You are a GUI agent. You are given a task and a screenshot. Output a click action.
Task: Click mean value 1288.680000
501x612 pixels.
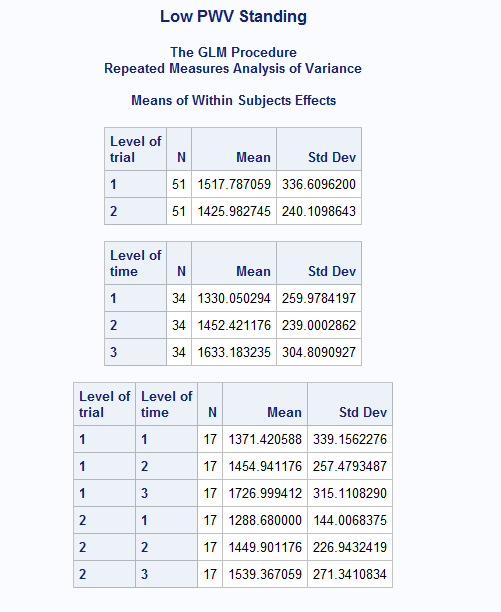coord(265,520)
